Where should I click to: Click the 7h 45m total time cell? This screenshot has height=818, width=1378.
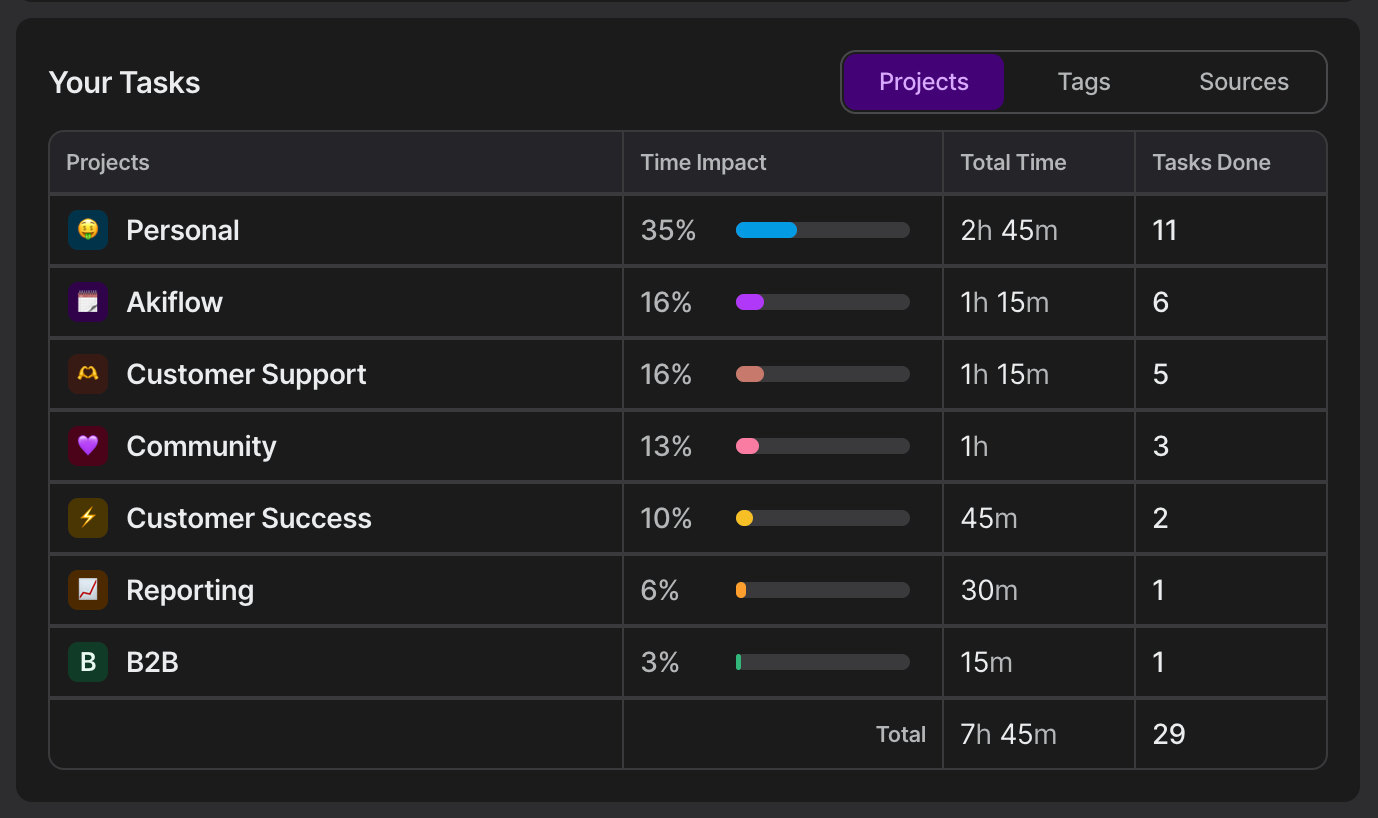(x=1008, y=734)
